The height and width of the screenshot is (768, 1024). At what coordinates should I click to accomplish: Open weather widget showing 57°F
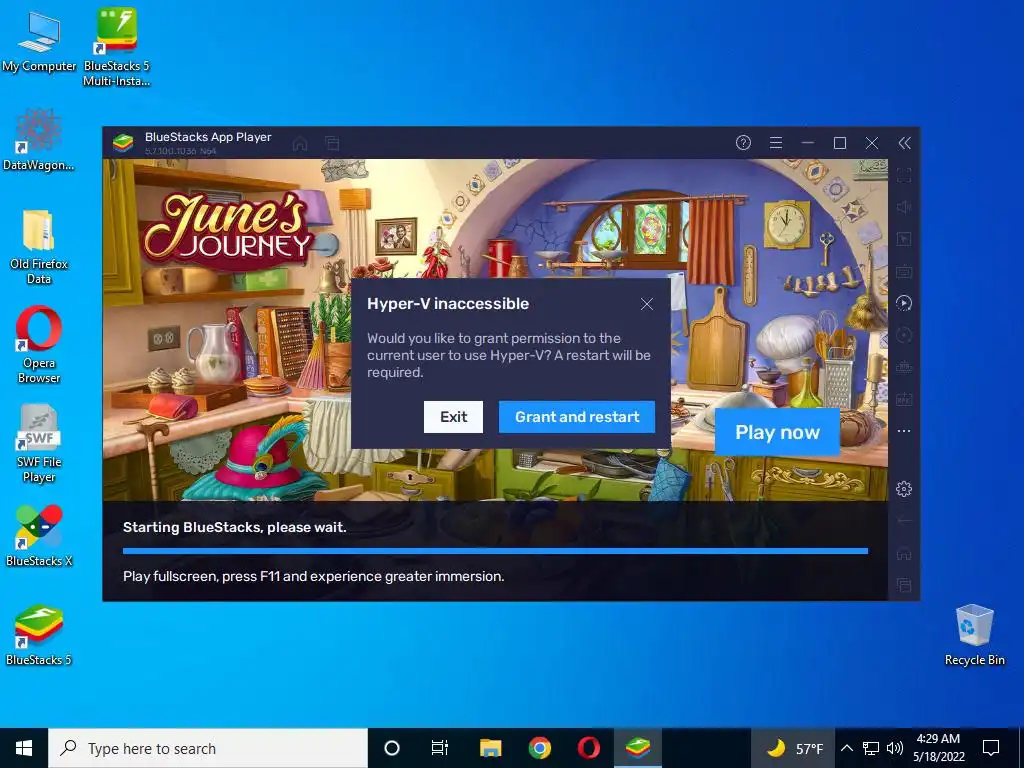coord(793,748)
